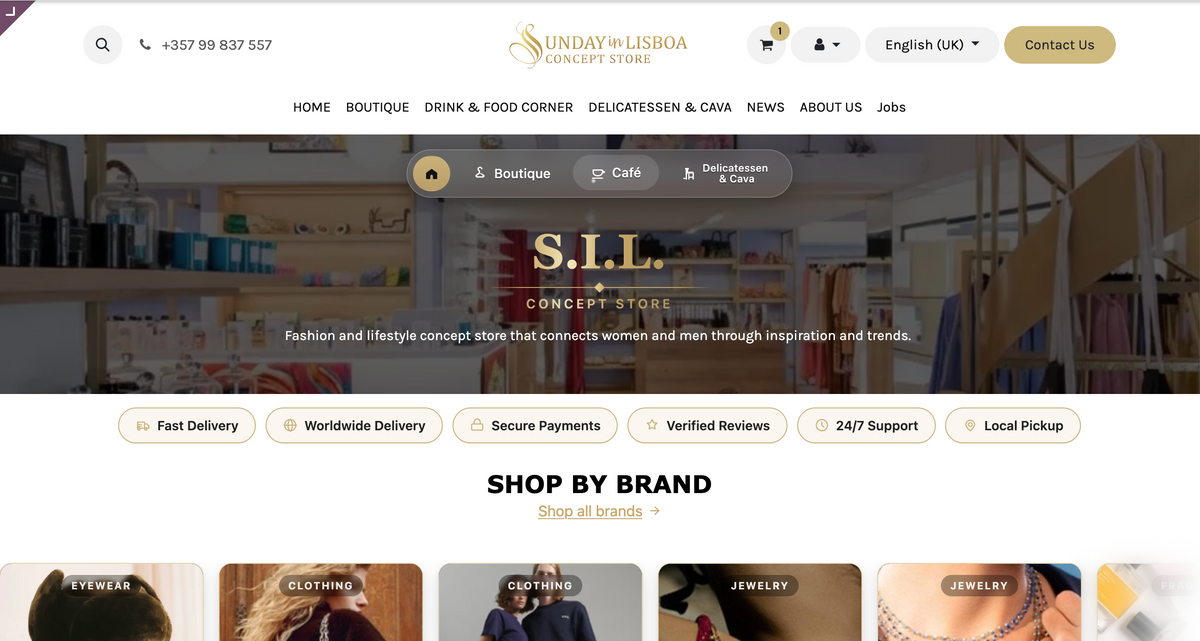This screenshot has width=1200, height=641.
Task: Click the truck icon on Fast Delivery
Action: point(143,425)
